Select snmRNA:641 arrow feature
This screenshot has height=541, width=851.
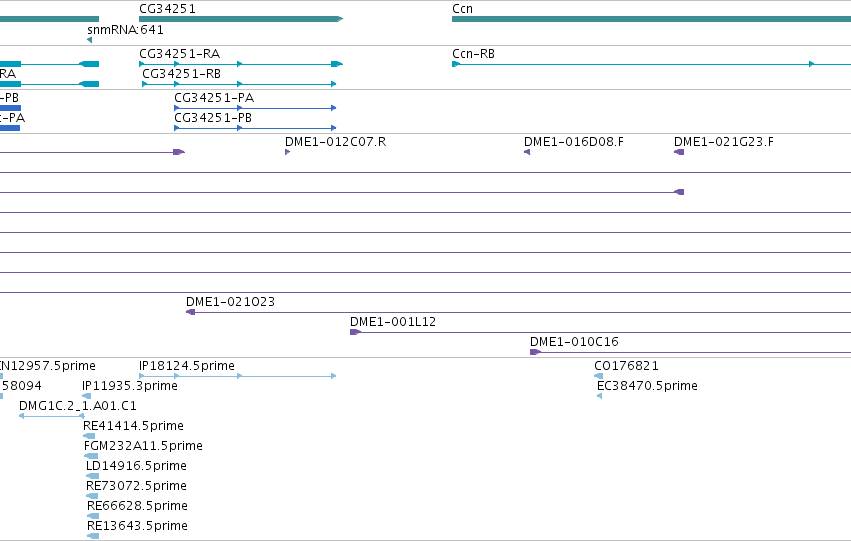click(90, 40)
